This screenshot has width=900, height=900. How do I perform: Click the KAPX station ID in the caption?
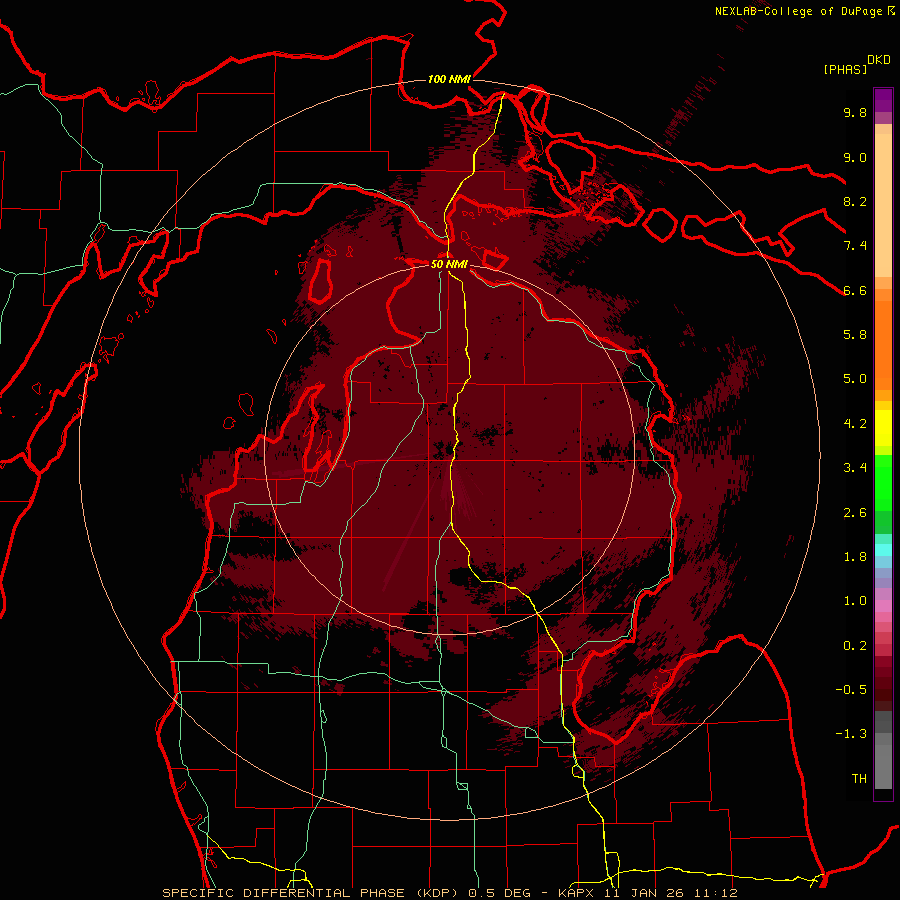click(x=578, y=893)
